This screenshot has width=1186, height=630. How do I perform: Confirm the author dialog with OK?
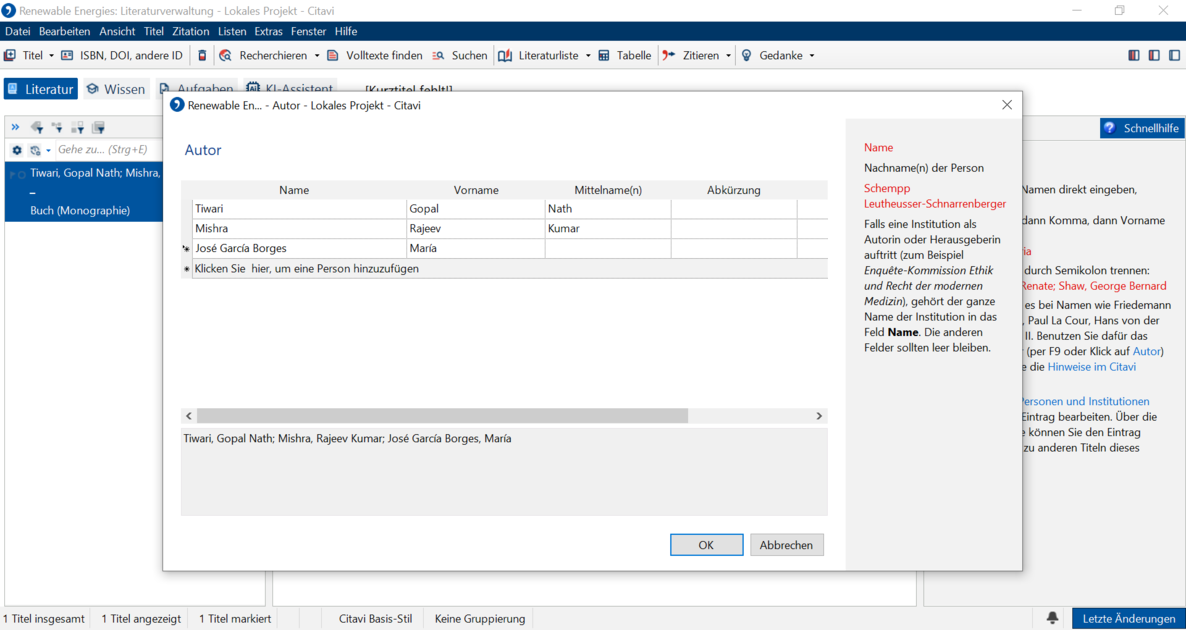click(706, 545)
